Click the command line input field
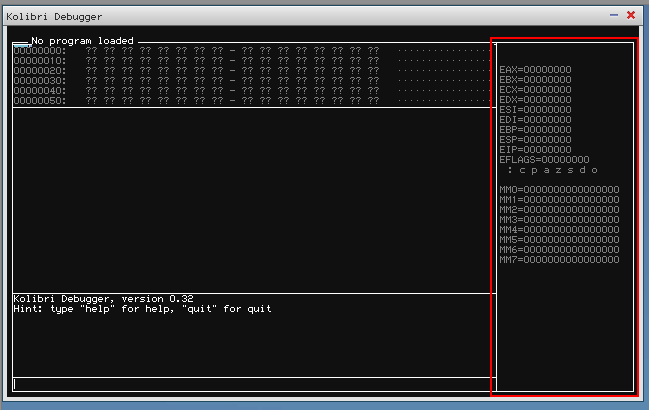 [x=250, y=383]
